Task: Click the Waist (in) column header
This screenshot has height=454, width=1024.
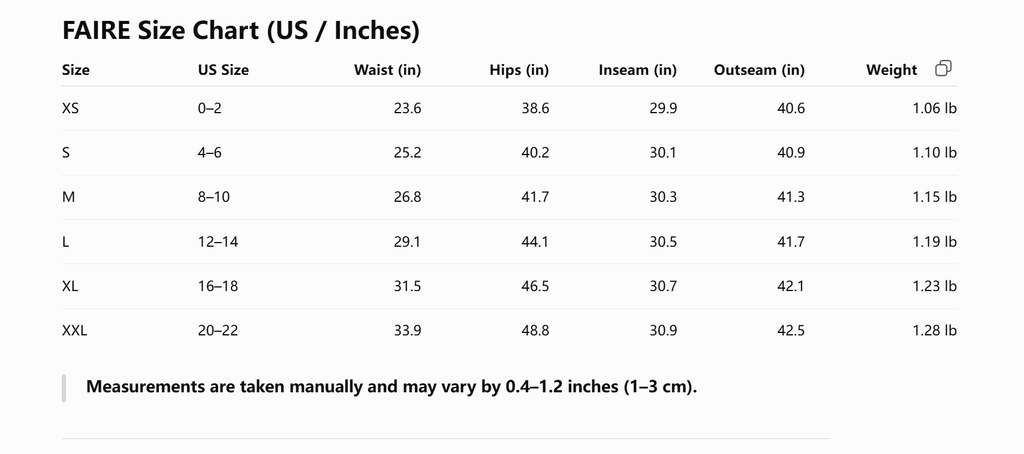Action: click(x=387, y=70)
